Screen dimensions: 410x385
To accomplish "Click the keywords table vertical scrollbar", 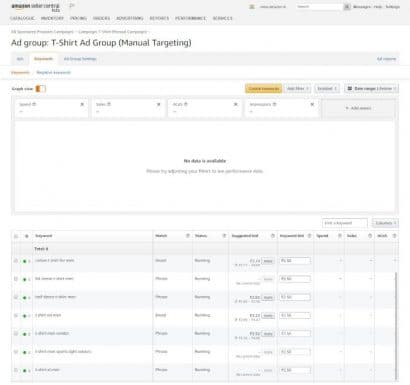I will coord(396,325).
